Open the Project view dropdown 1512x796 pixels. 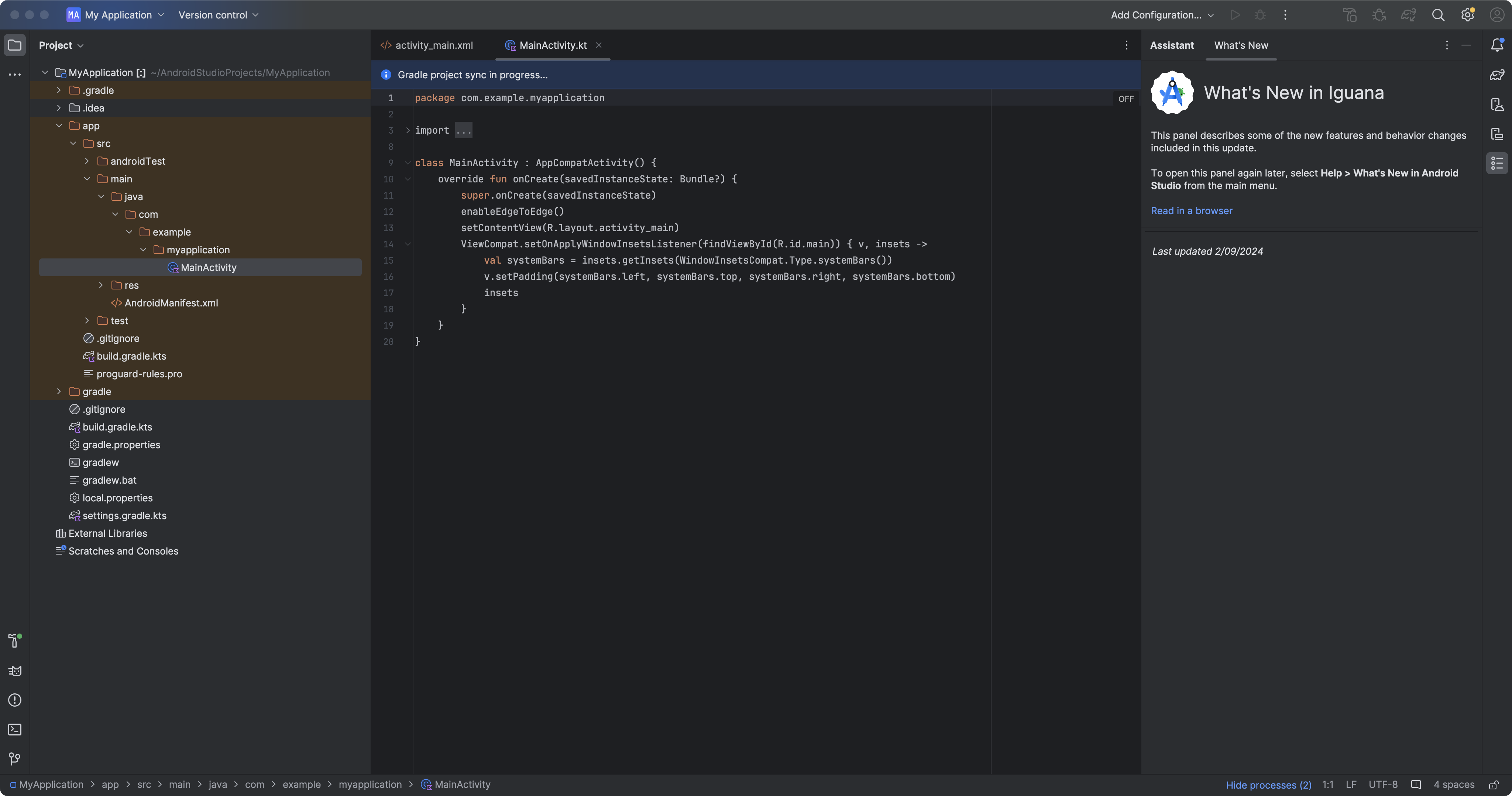[61, 45]
